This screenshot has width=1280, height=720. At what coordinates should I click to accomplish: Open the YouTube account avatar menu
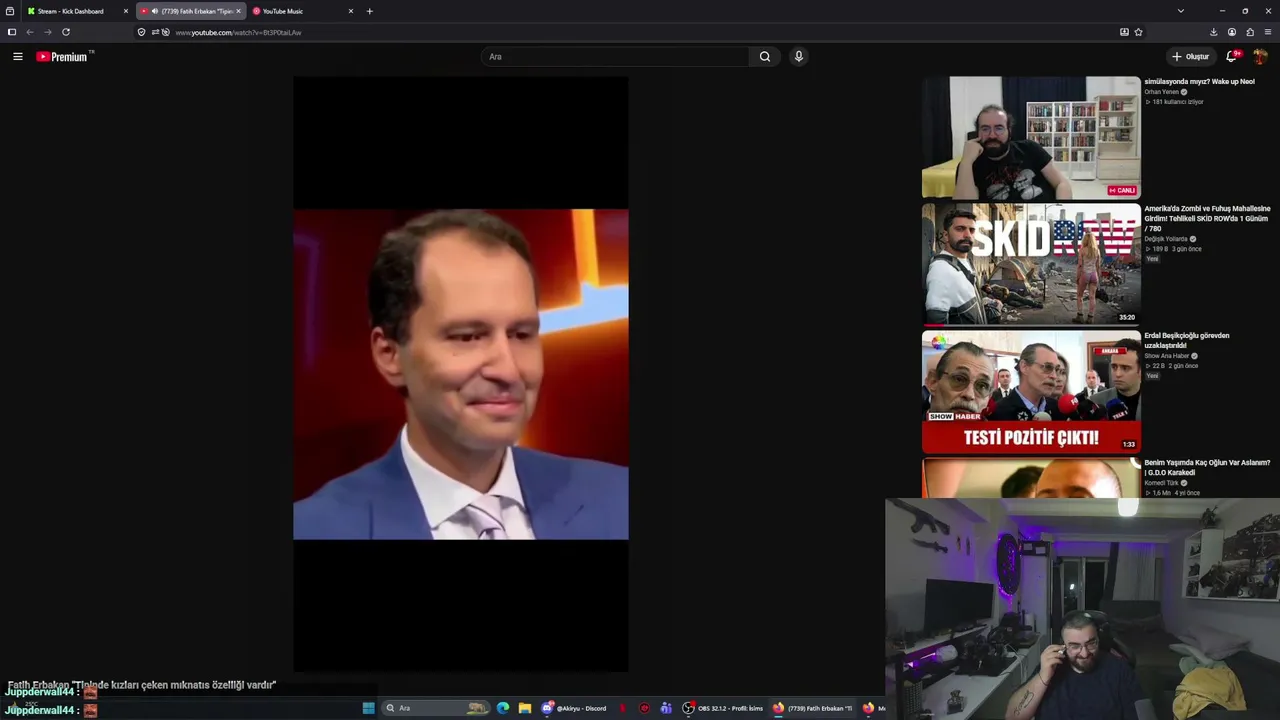pos(1260,57)
